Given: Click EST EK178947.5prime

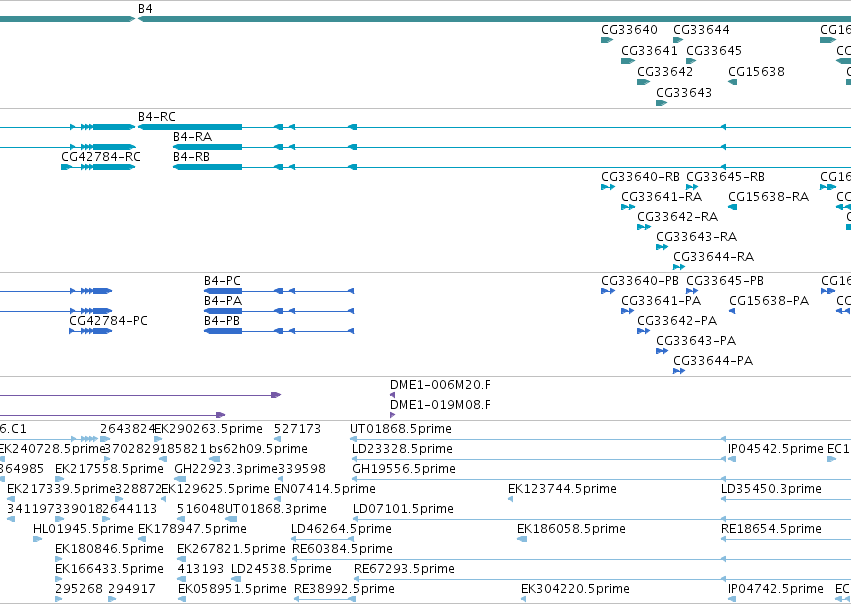Looking at the screenshot, I should [x=192, y=529].
